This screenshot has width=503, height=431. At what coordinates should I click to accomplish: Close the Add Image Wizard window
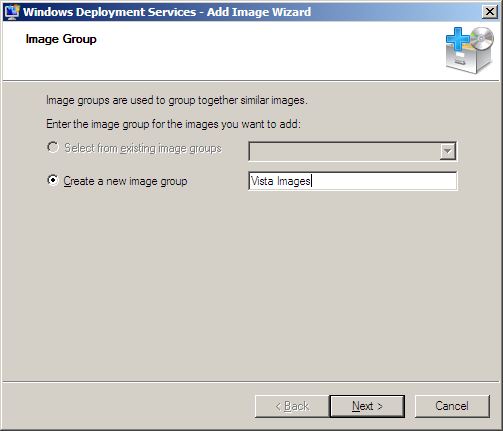pyautogui.click(x=490, y=12)
